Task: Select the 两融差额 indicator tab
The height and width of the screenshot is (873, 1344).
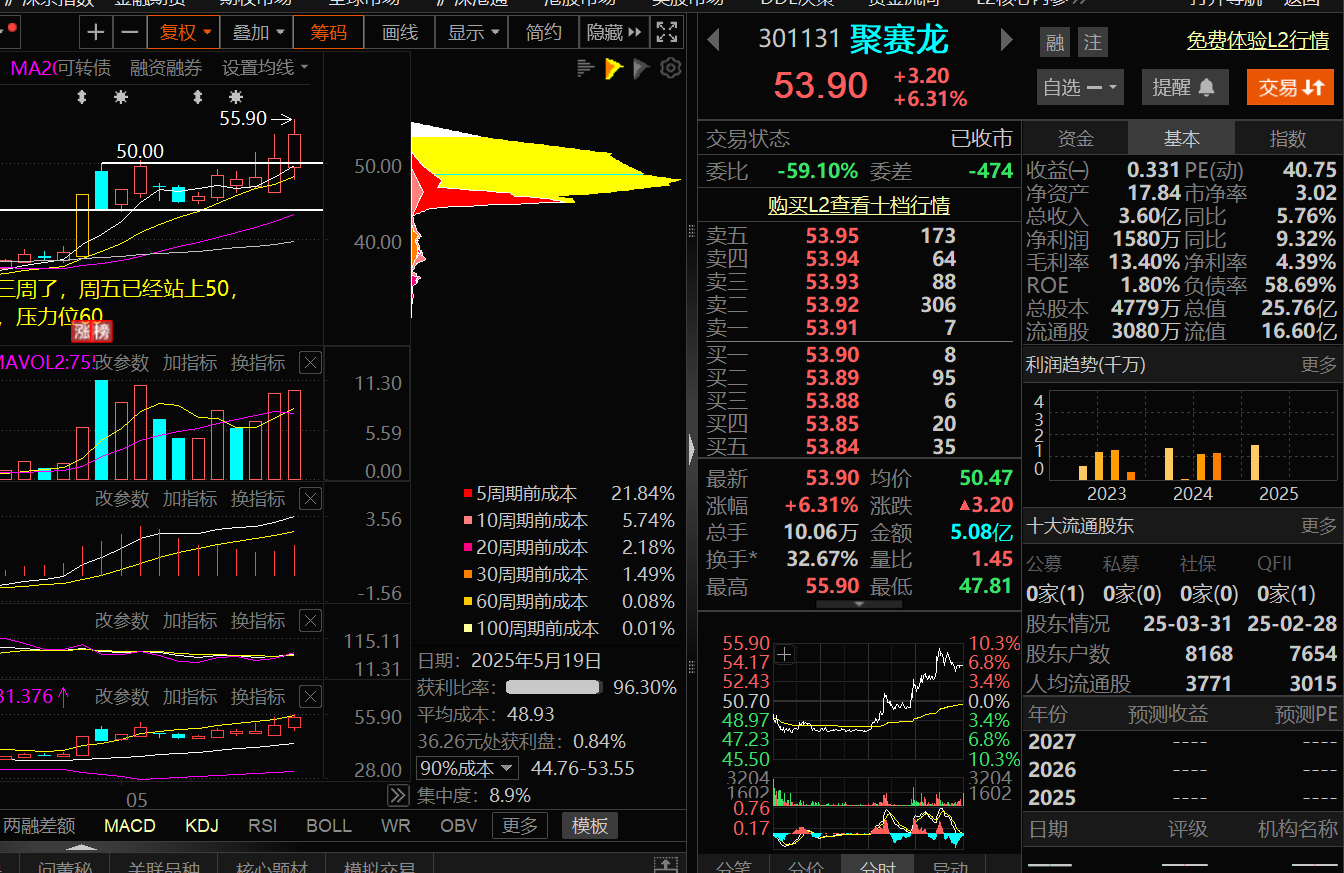Action: (39, 826)
